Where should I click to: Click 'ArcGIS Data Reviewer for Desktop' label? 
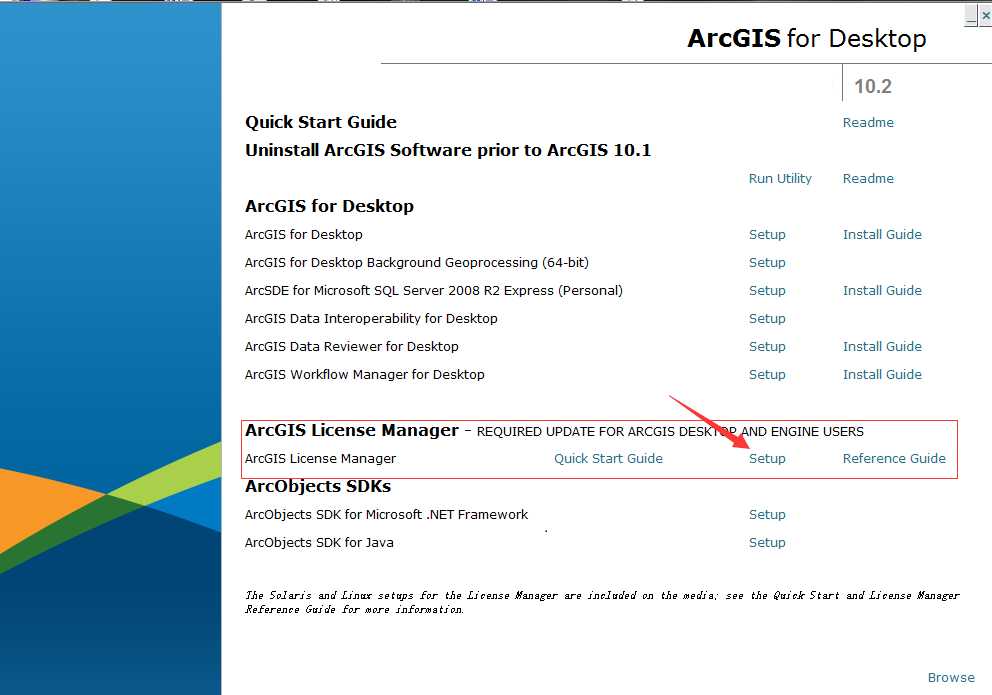point(351,347)
